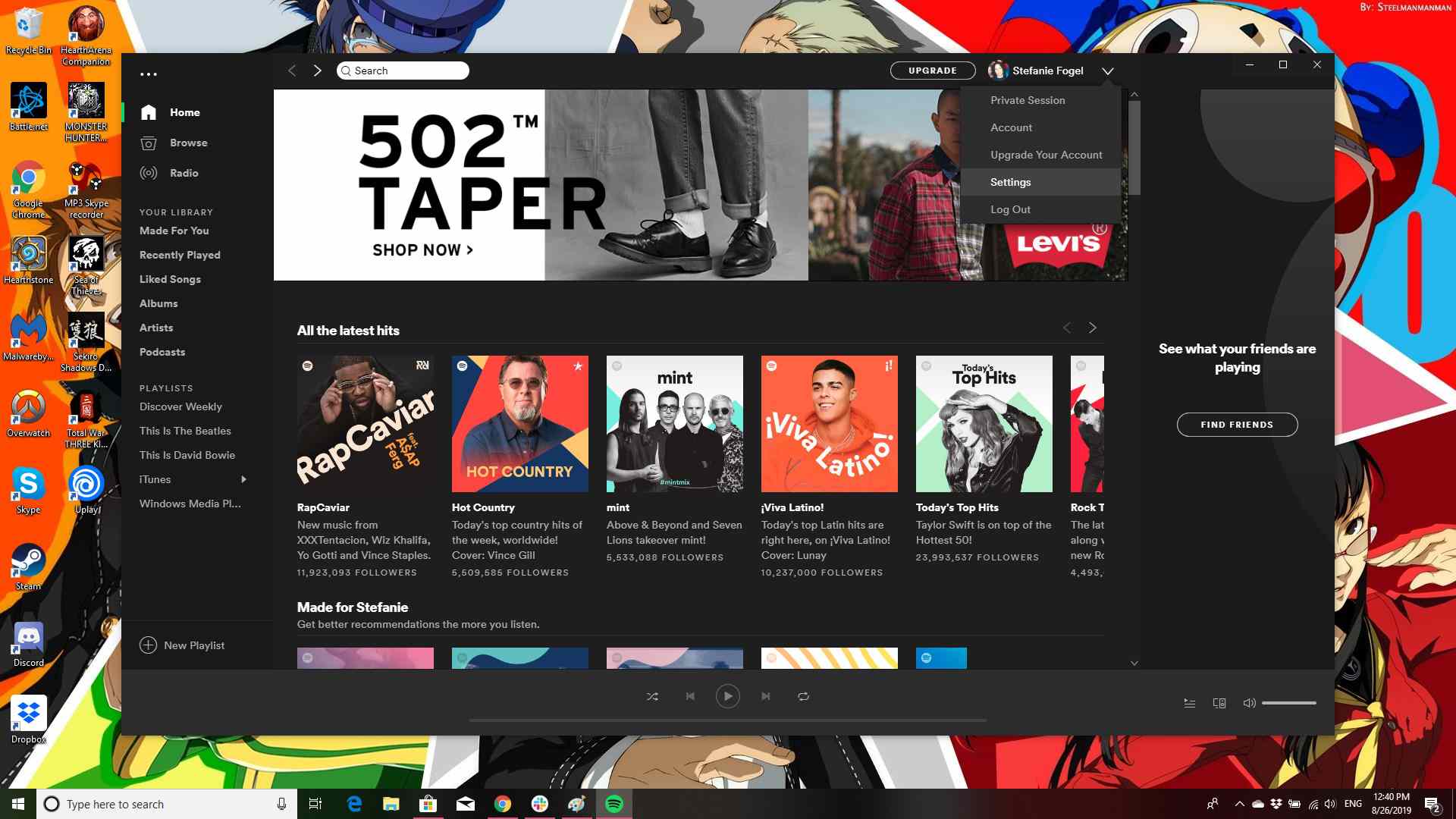Click the RapCaviar playlist thumbnail

pos(365,424)
